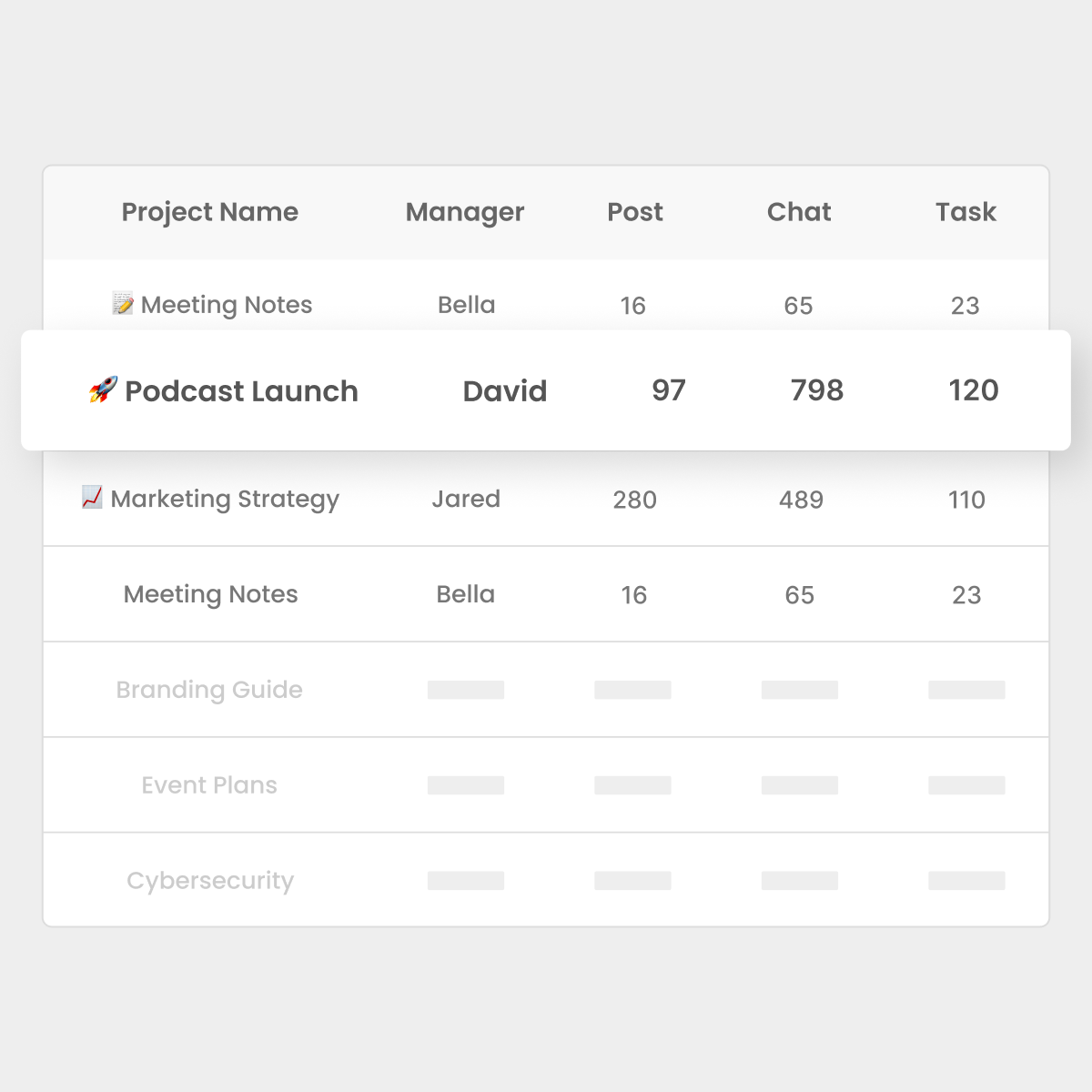Click the 798 chat count for Podcast Launch
Screen dimensions: 1092x1092
point(817,390)
